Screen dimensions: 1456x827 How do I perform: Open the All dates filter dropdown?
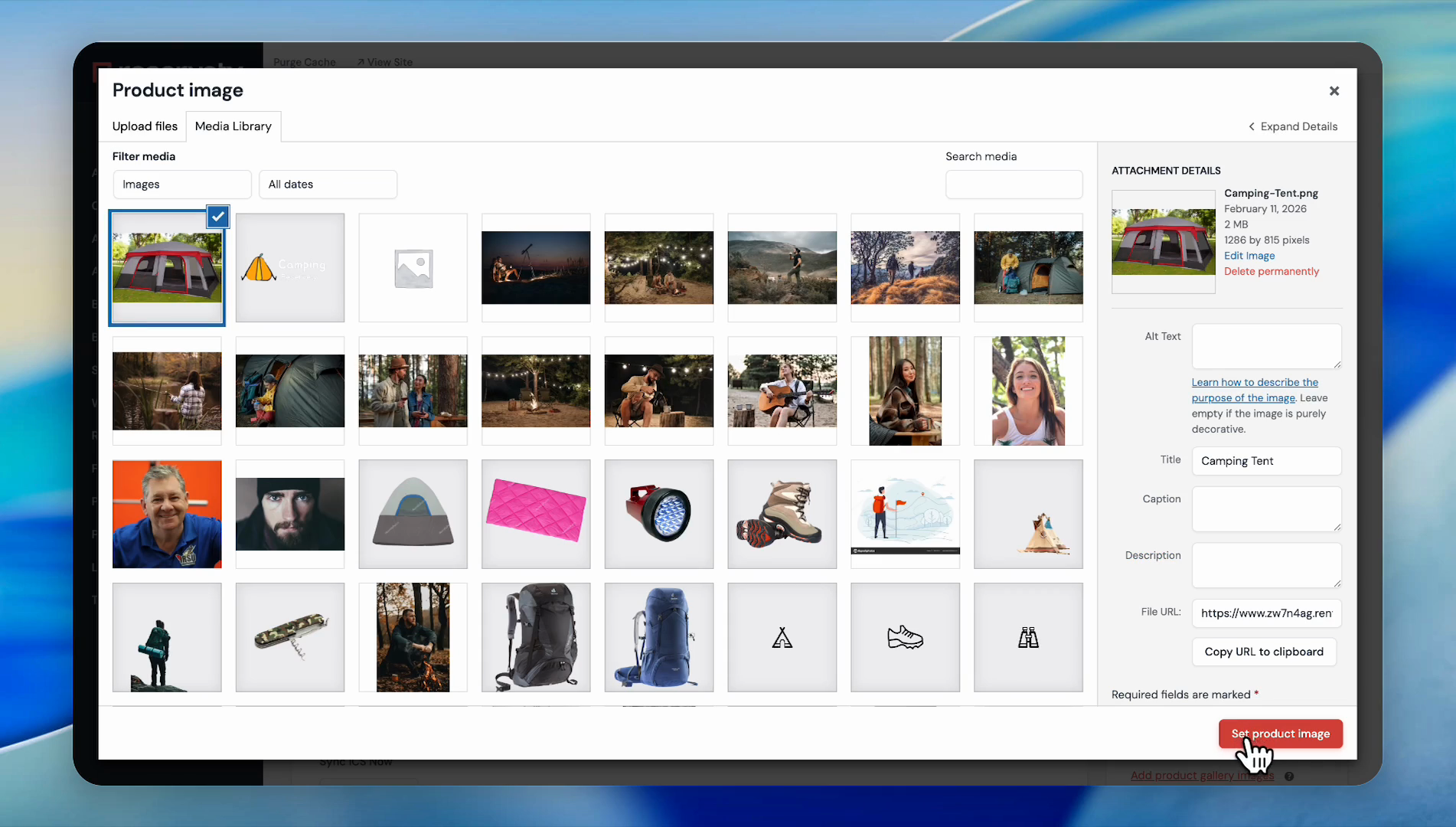pos(328,185)
